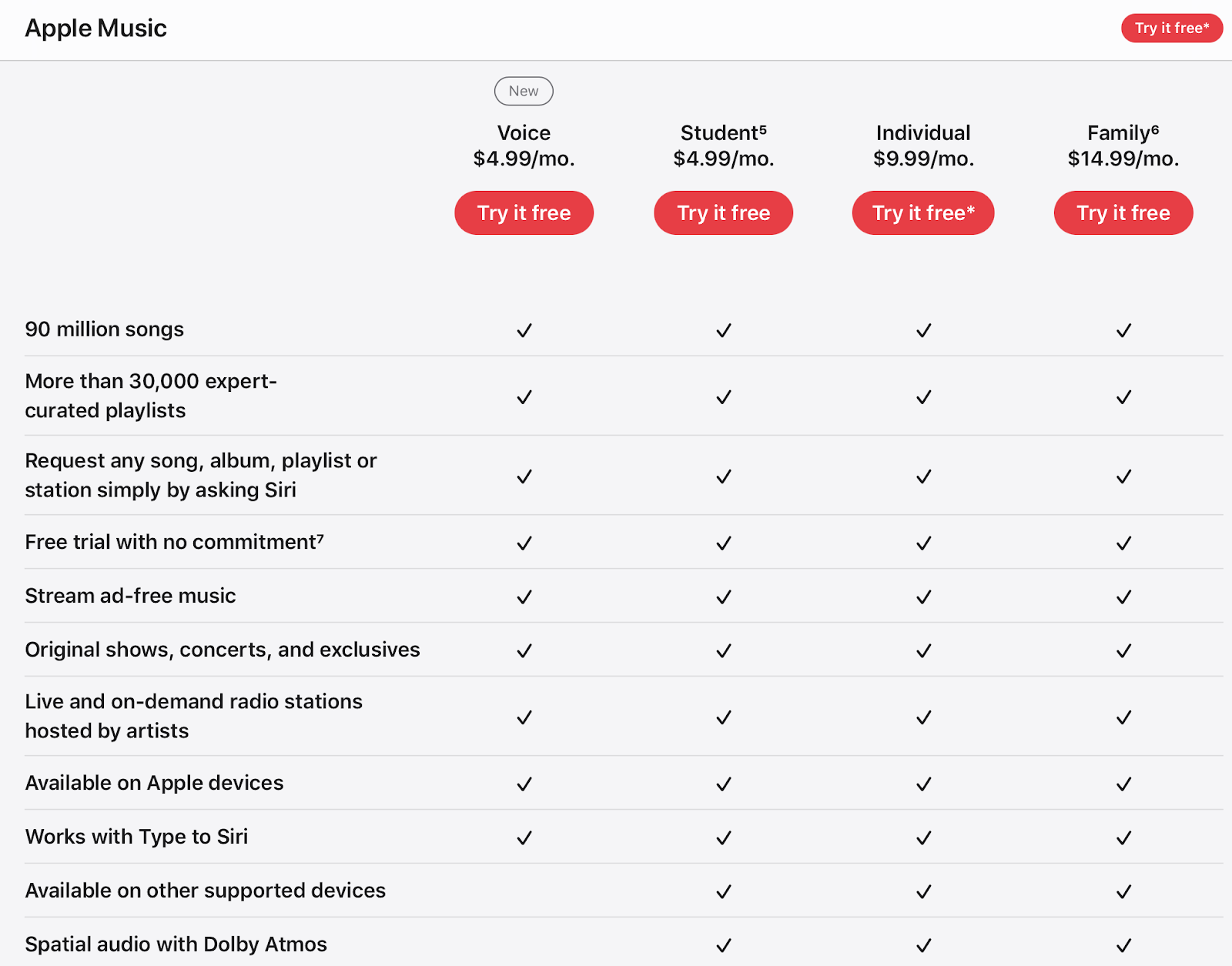Click the Family checkmark for 90 million songs

[x=1124, y=330]
